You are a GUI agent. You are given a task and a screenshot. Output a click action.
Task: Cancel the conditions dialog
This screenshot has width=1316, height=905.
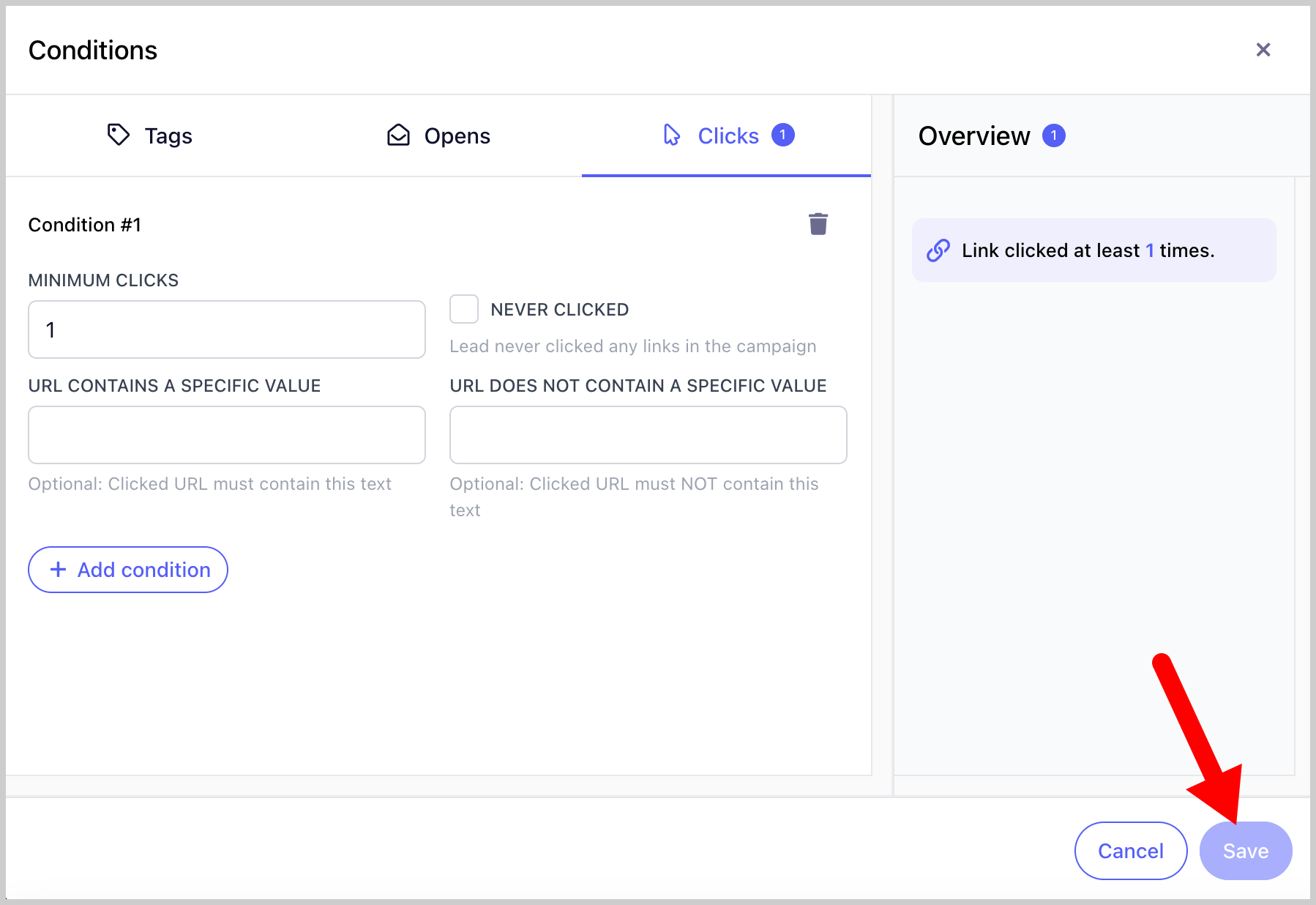(x=1130, y=851)
